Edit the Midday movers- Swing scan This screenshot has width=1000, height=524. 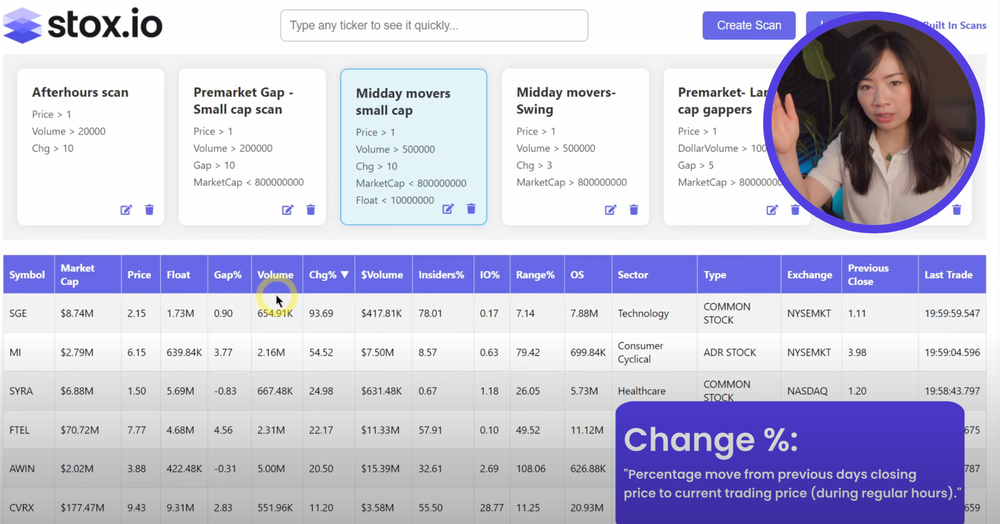[610, 210]
